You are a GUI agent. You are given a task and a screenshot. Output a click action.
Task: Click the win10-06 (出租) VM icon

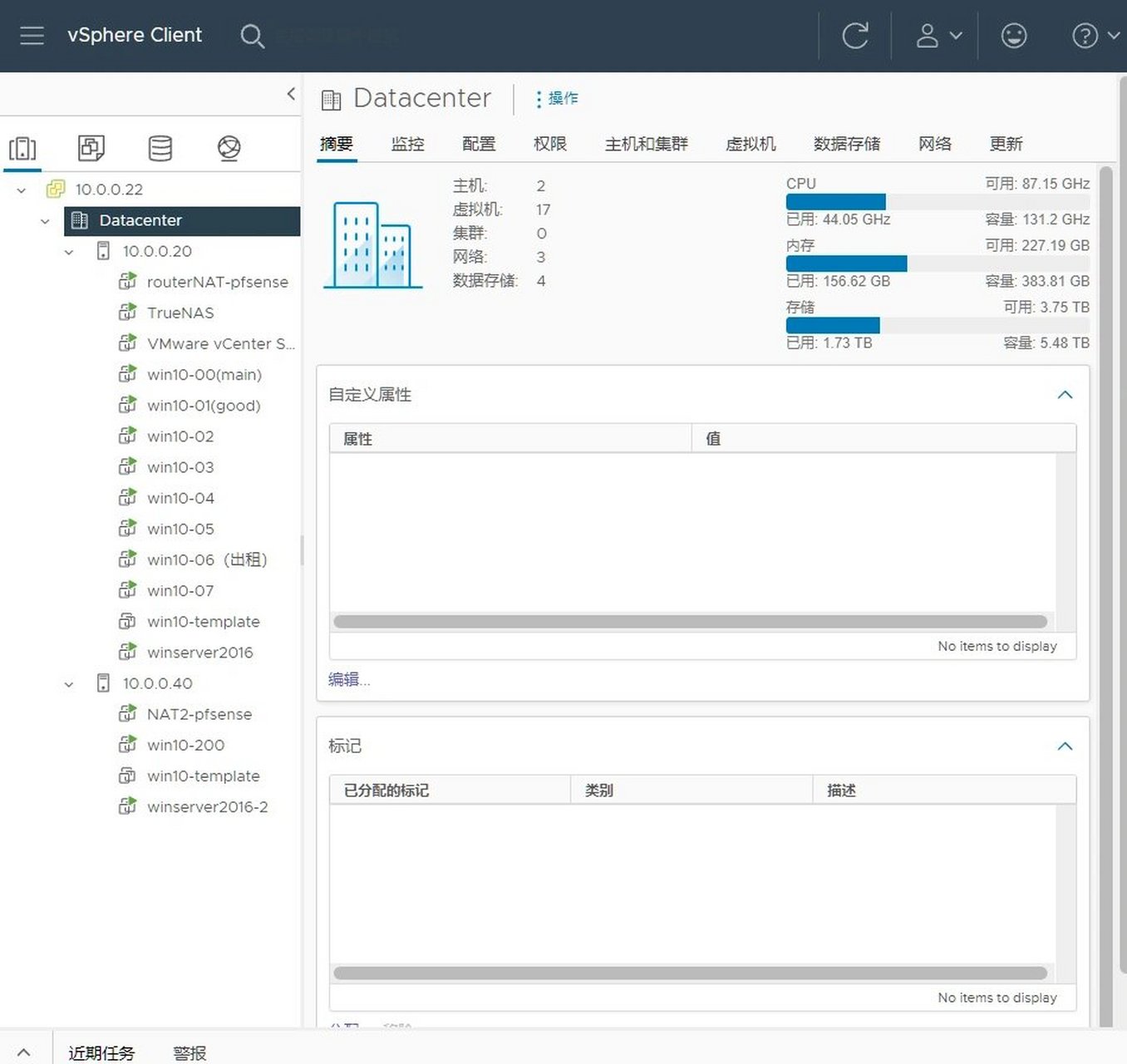click(x=127, y=558)
